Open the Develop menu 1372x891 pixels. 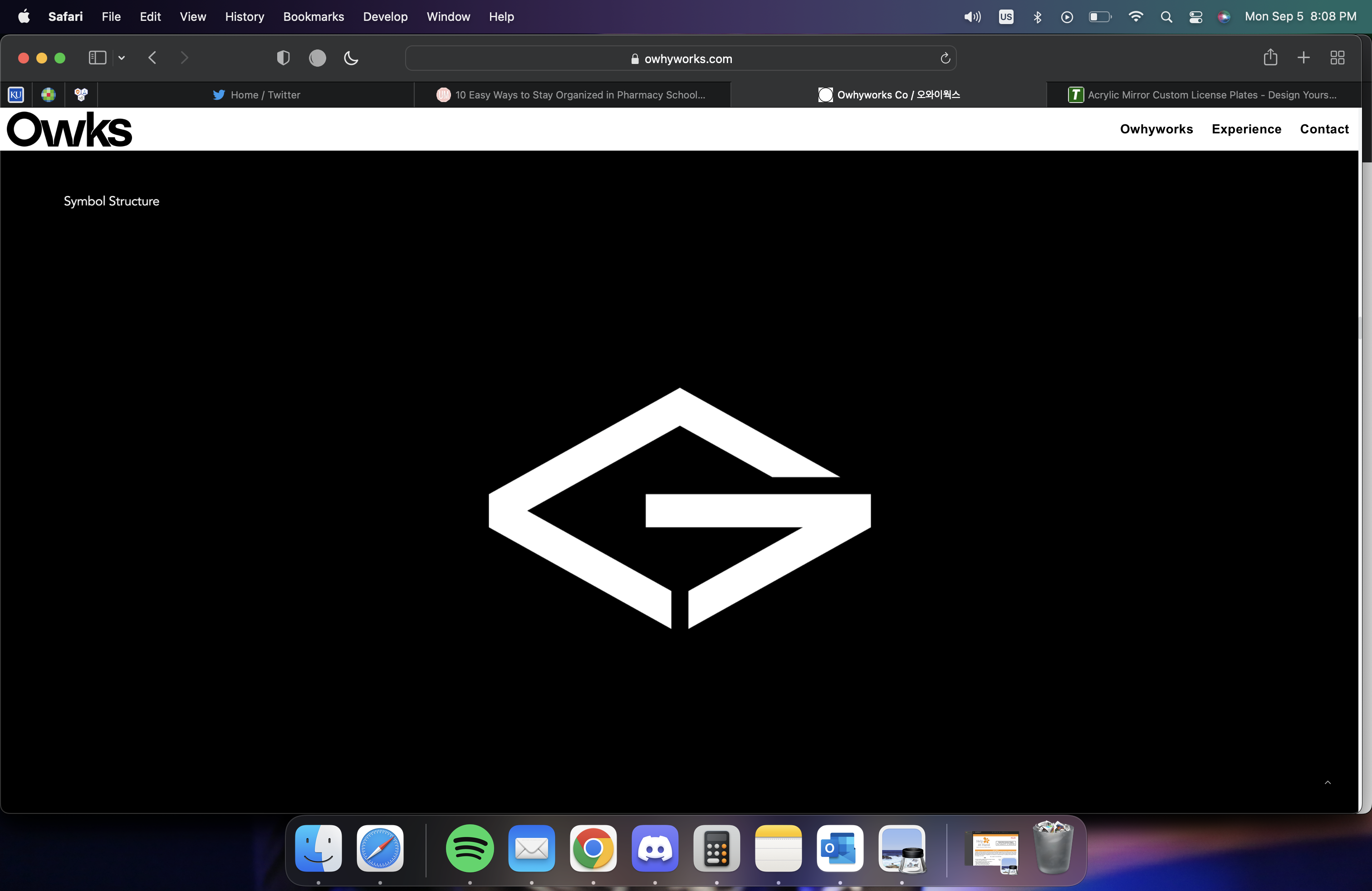click(x=385, y=17)
